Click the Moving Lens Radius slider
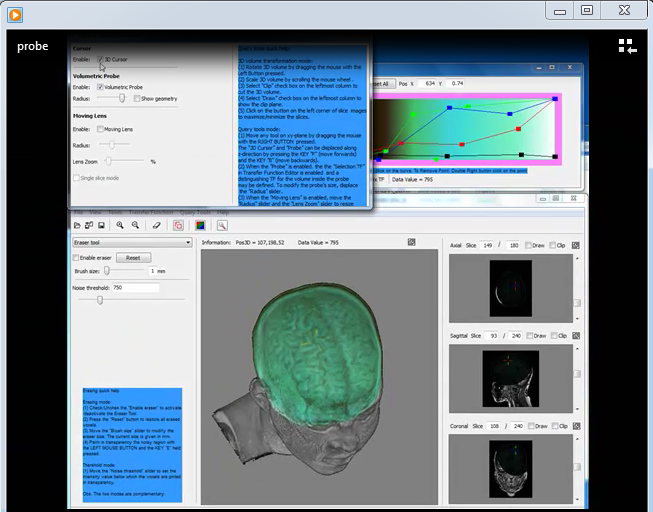The image size is (653, 512). (115, 145)
